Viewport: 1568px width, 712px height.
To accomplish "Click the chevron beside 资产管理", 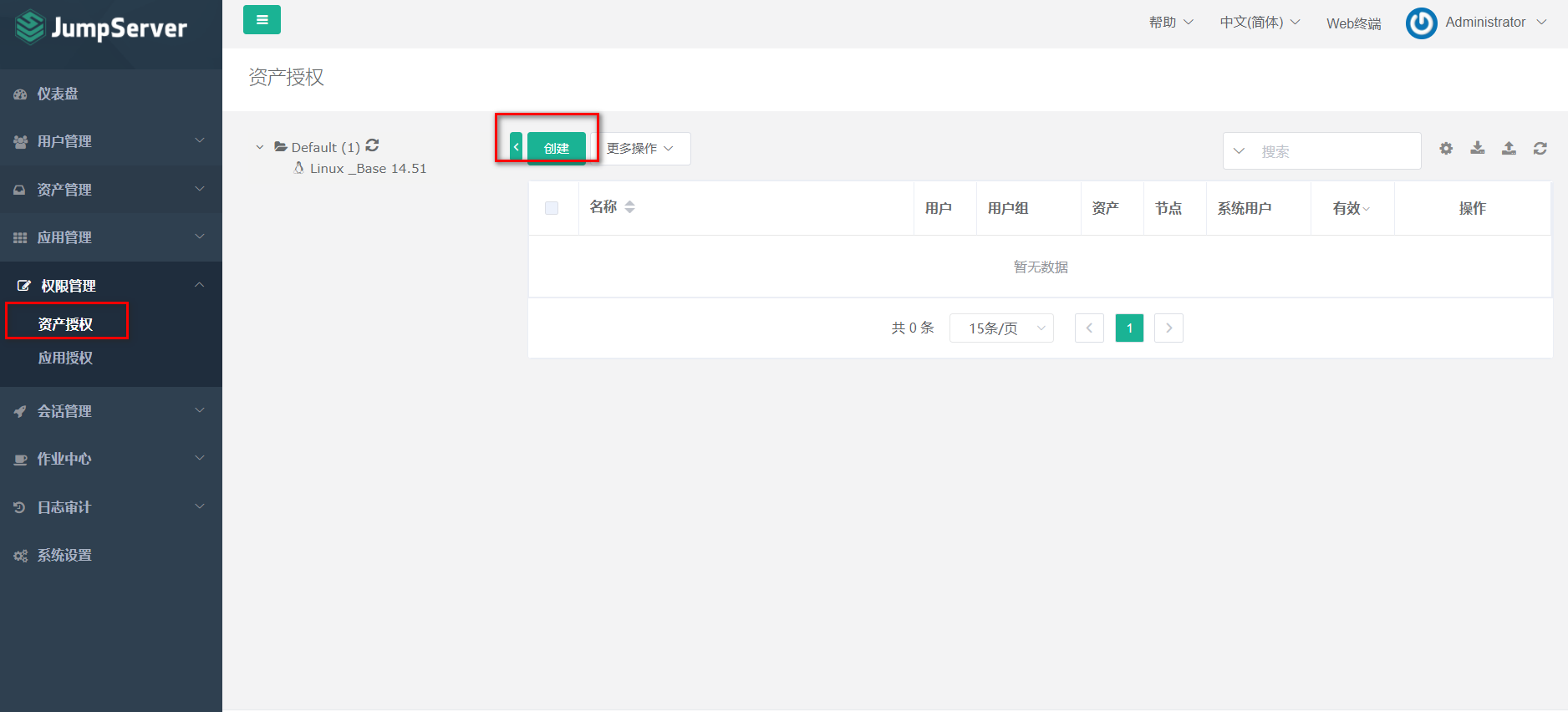I will (x=200, y=189).
